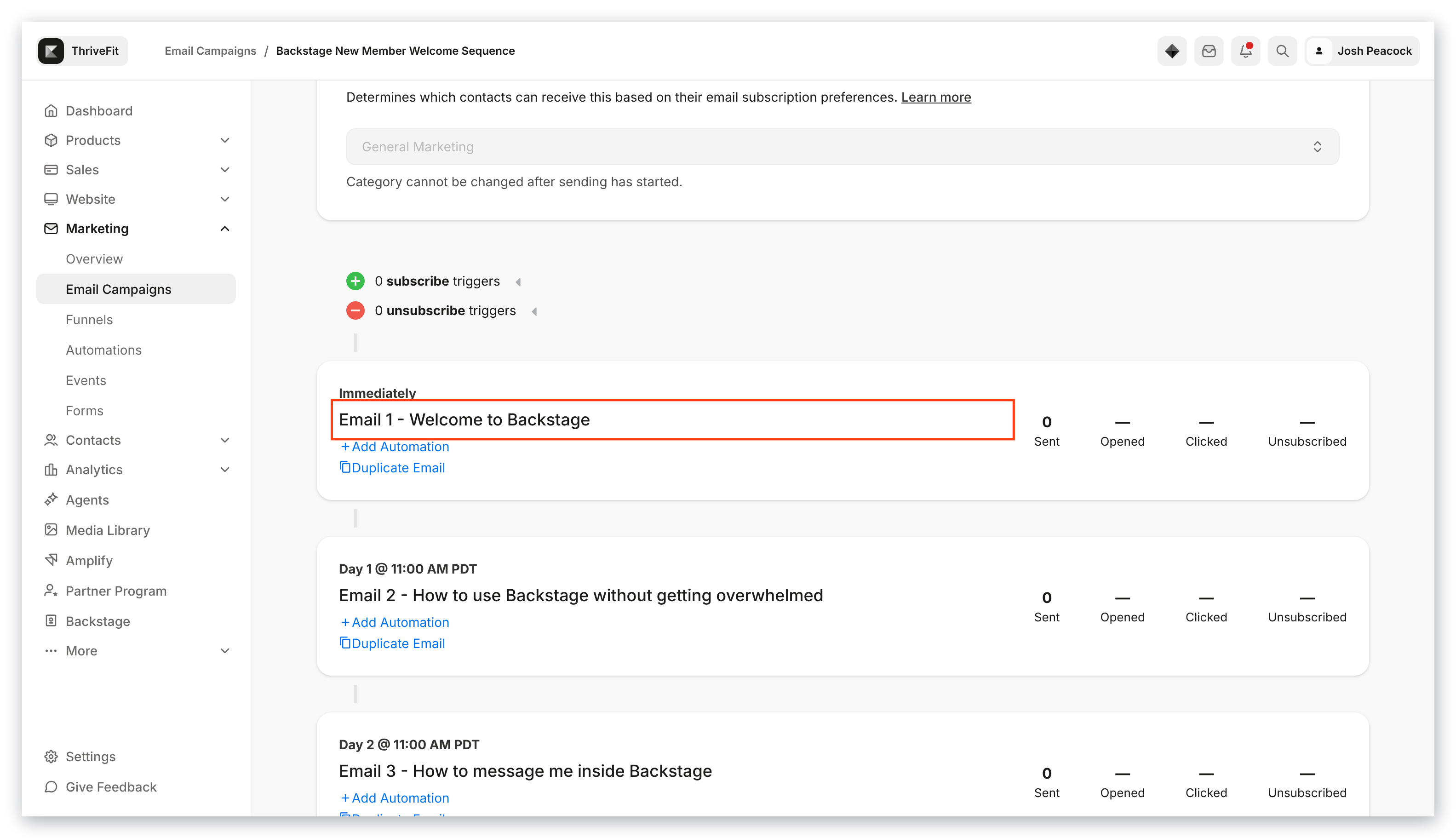1456x838 pixels.
Task: Click the ThriveFit logo icon
Action: point(51,51)
